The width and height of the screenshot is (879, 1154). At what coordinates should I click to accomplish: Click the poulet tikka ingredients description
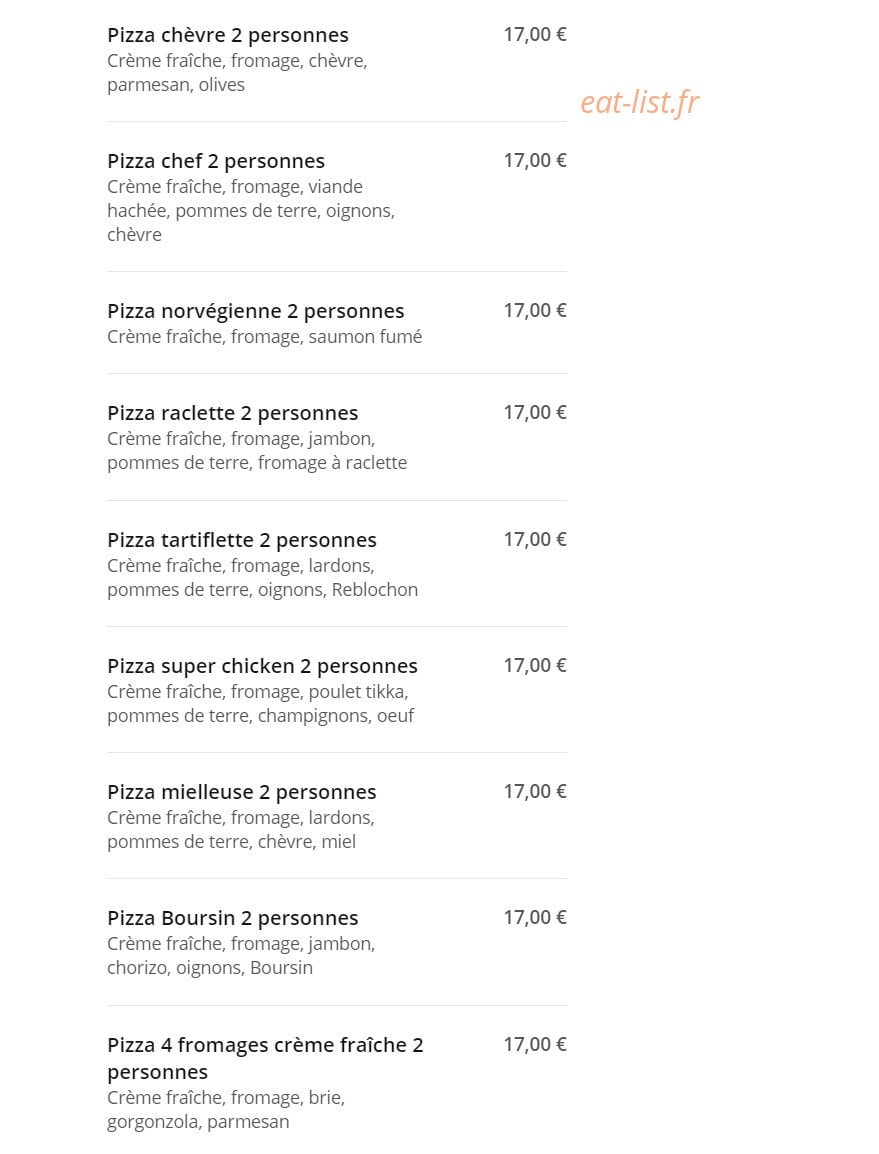(x=261, y=704)
